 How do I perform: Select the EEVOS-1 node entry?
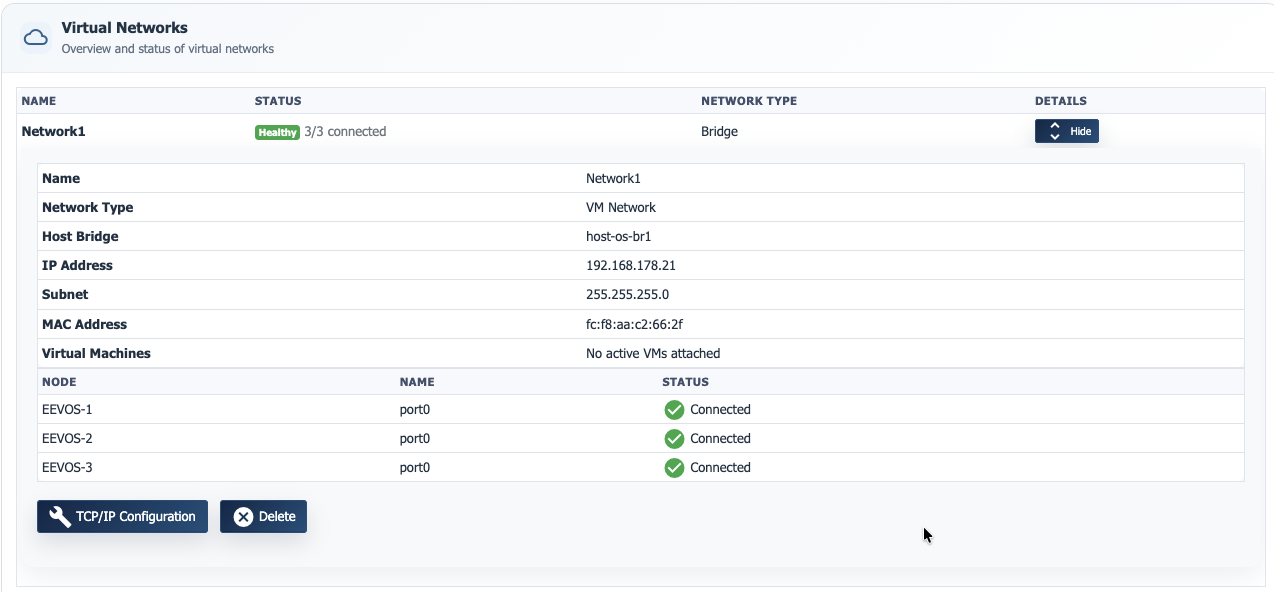pyautogui.click(x=67, y=409)
